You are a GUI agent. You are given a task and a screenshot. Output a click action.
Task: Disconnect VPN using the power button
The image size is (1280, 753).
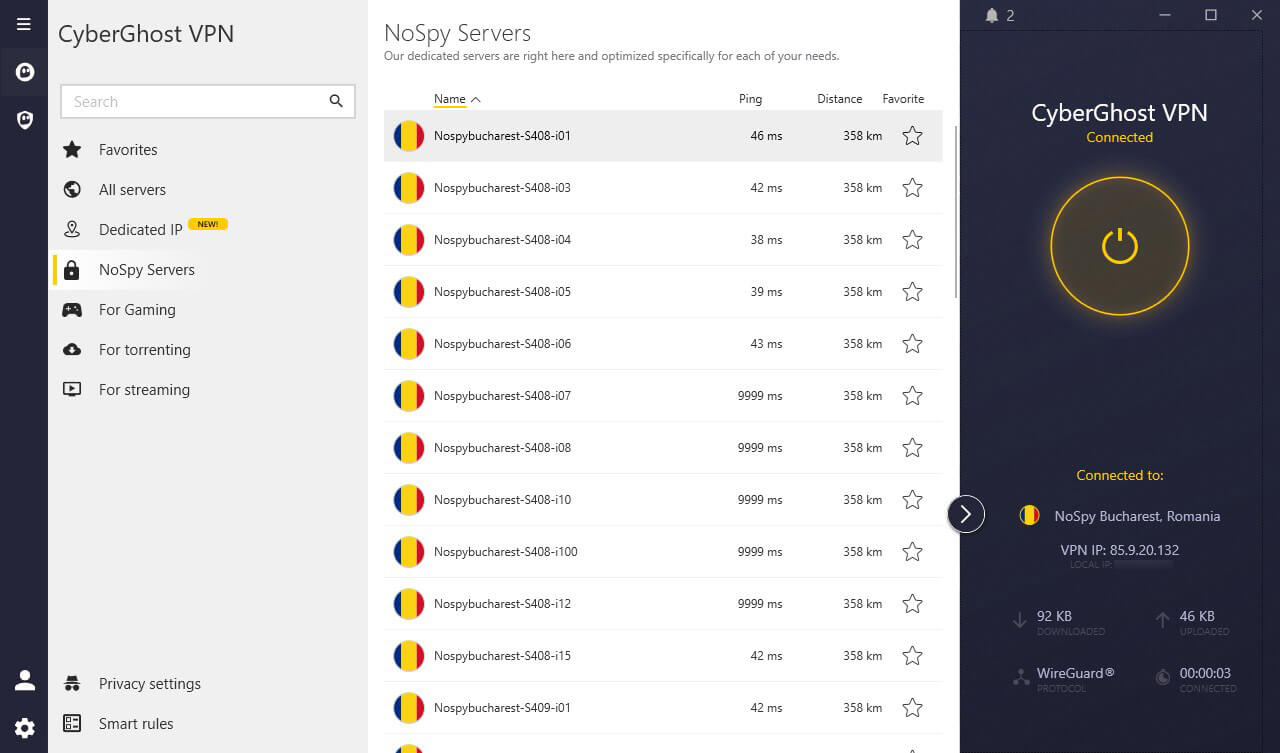pos(1120,245)
